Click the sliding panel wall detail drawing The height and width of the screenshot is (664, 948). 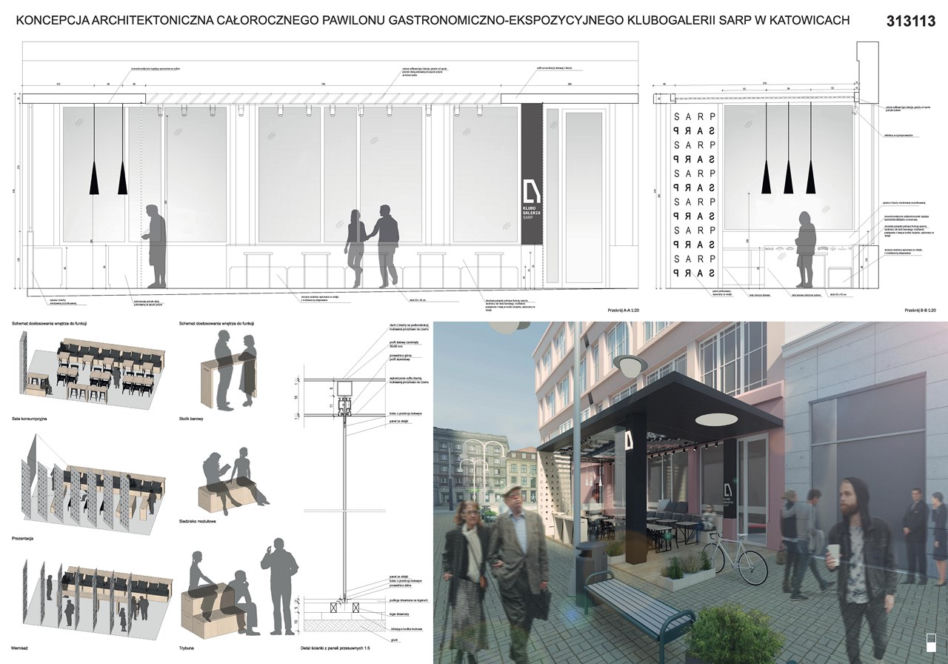tap(362, 484)
